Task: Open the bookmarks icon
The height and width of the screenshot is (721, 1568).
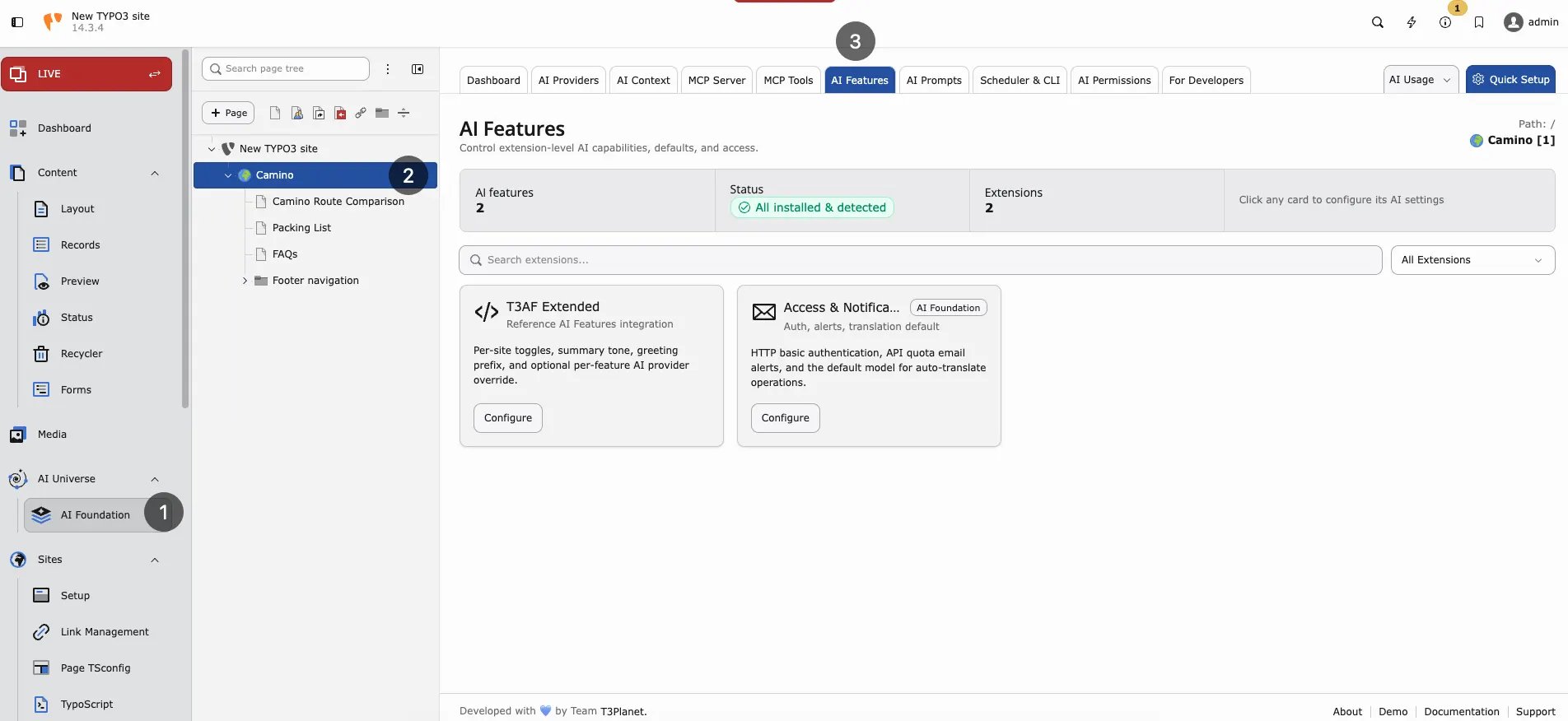Action: coord(1479,22)
